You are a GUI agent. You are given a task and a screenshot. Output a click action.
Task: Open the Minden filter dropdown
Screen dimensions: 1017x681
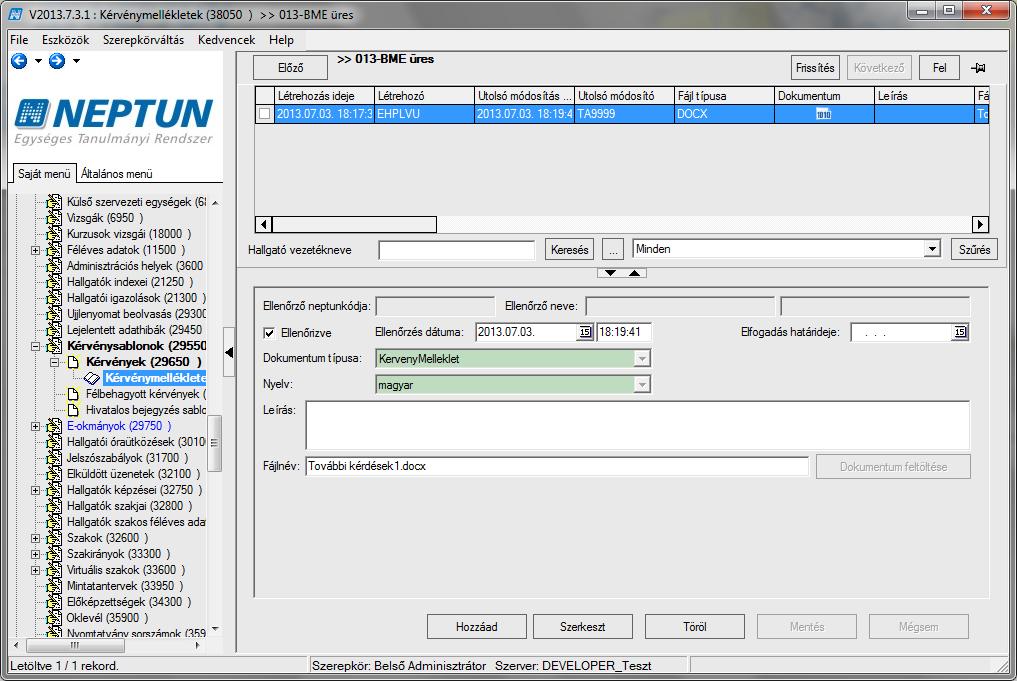(x=932, y=249)
